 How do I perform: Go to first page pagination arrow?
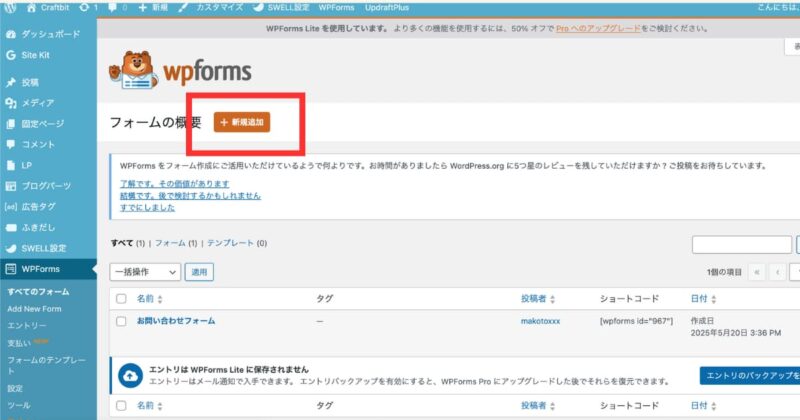click(x=757, y=272)
